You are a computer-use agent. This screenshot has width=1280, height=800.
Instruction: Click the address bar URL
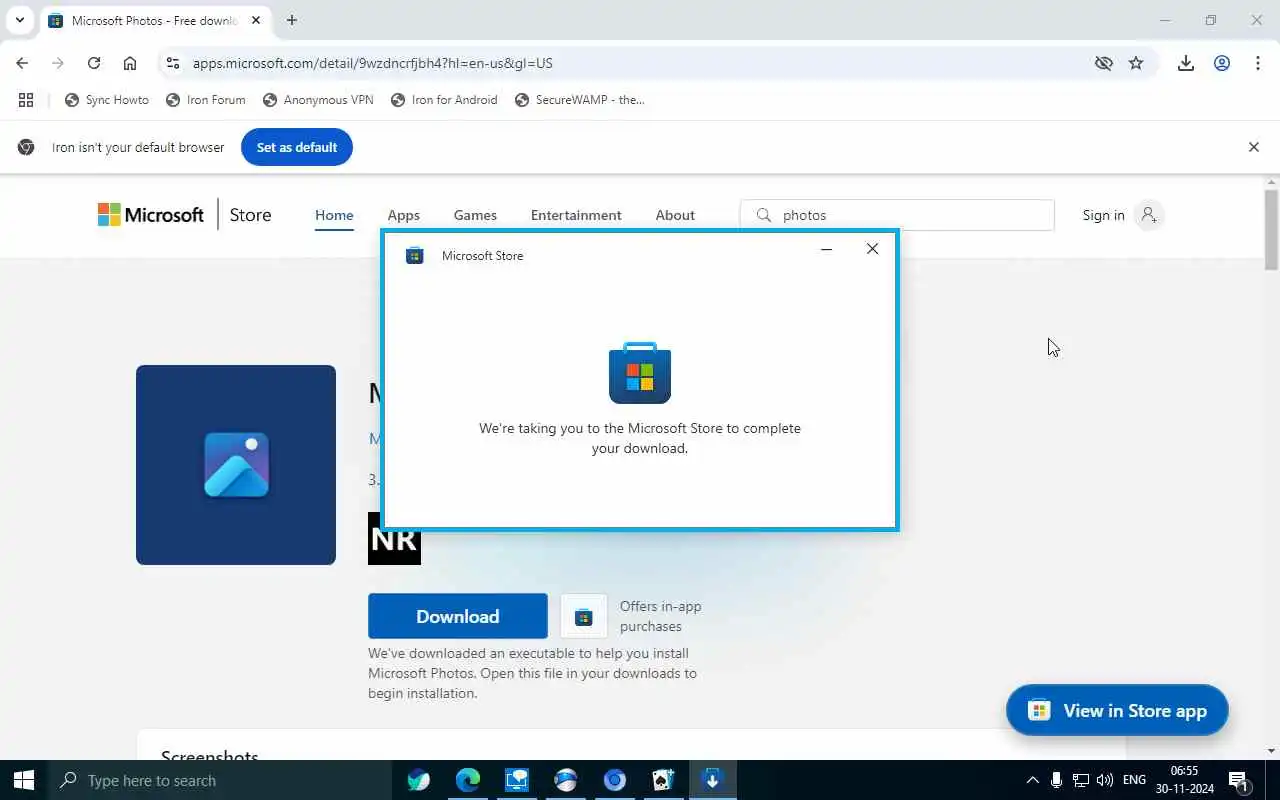pos(373,63)
